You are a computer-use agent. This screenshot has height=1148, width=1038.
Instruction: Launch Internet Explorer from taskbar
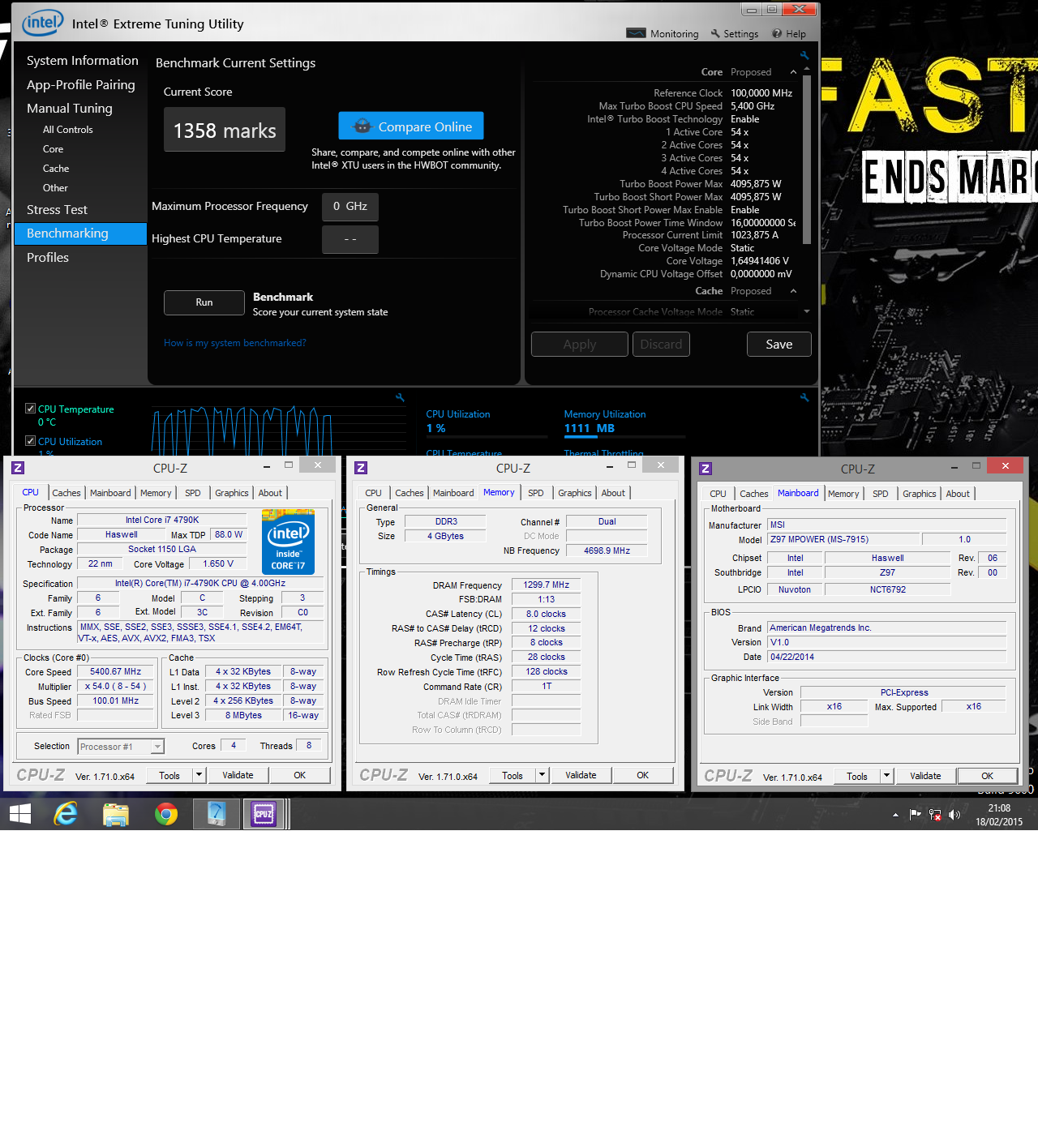tap(66, 814)
